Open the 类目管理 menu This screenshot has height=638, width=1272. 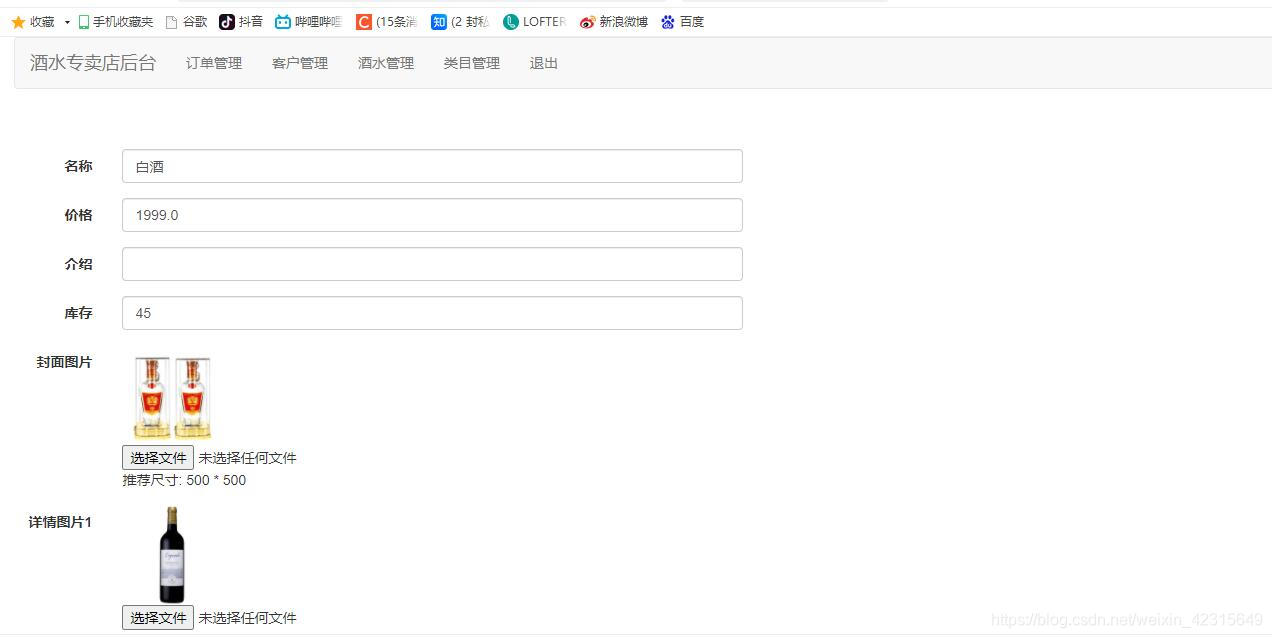(472, 63)
